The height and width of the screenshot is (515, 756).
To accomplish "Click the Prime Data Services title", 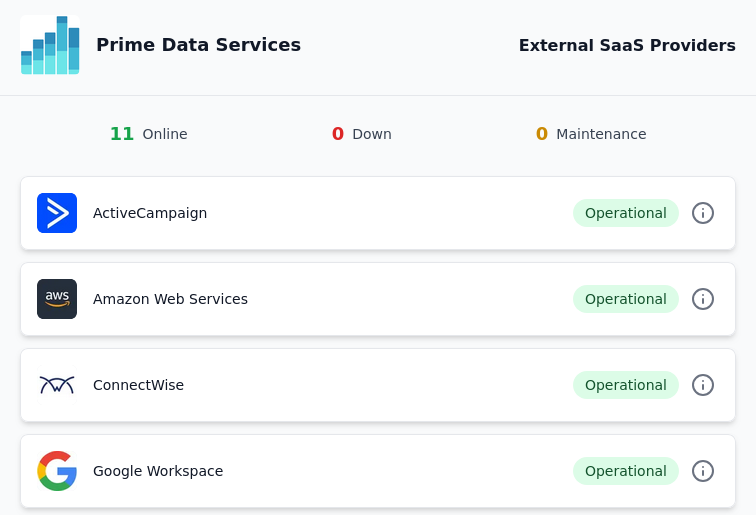I will pyautogui.click(x=198, y=45).
